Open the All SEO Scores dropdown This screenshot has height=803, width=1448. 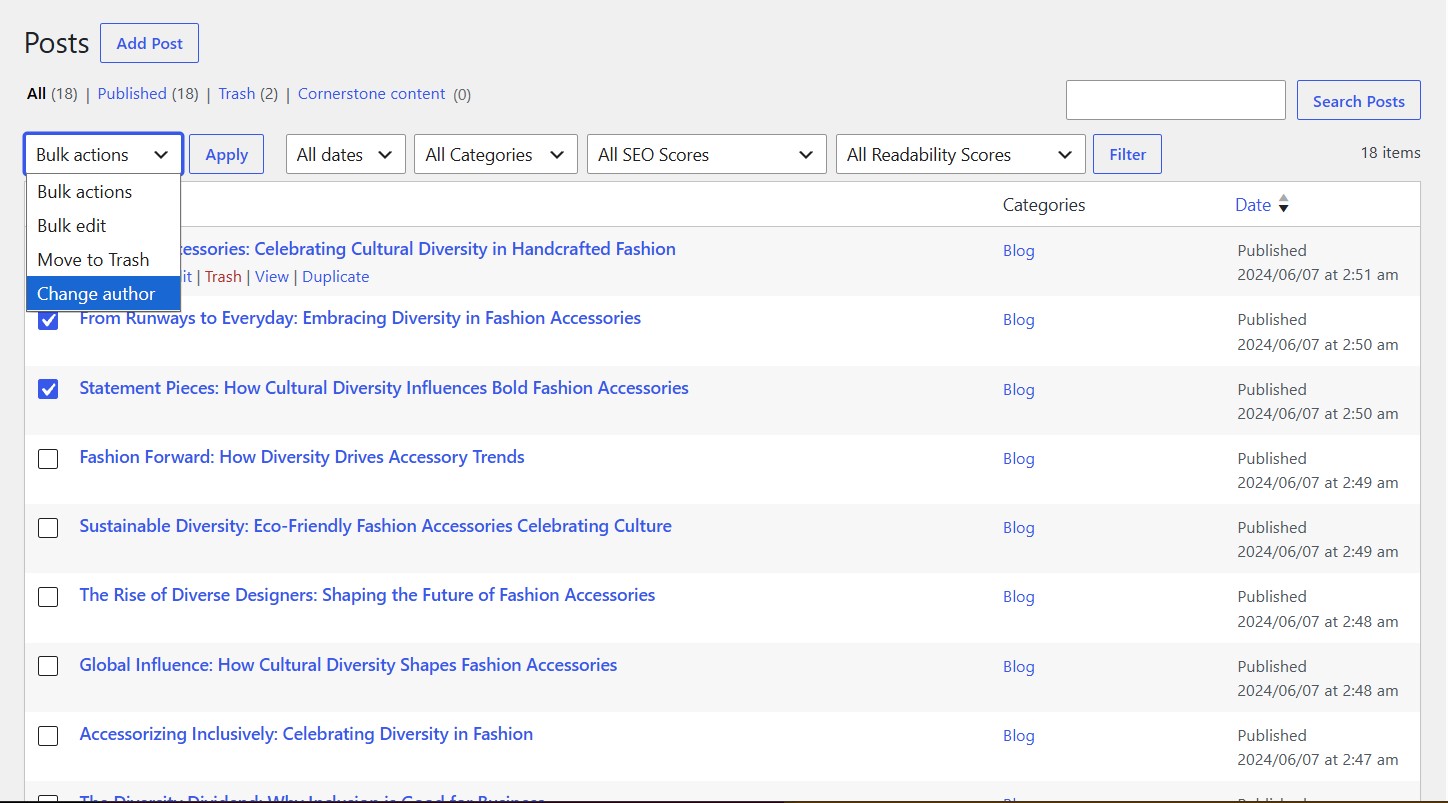(707, 154)
